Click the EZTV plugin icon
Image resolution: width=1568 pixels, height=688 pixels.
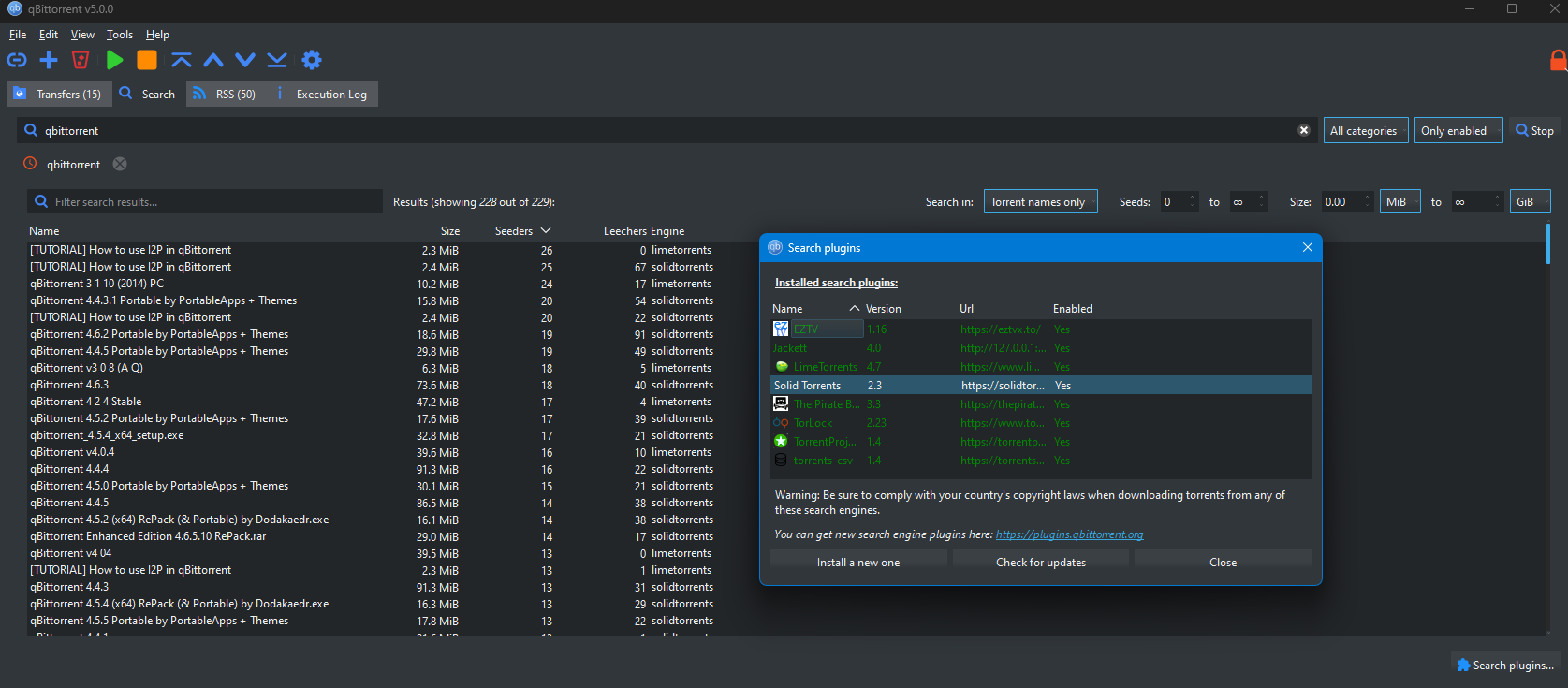[x=781, y=329]
